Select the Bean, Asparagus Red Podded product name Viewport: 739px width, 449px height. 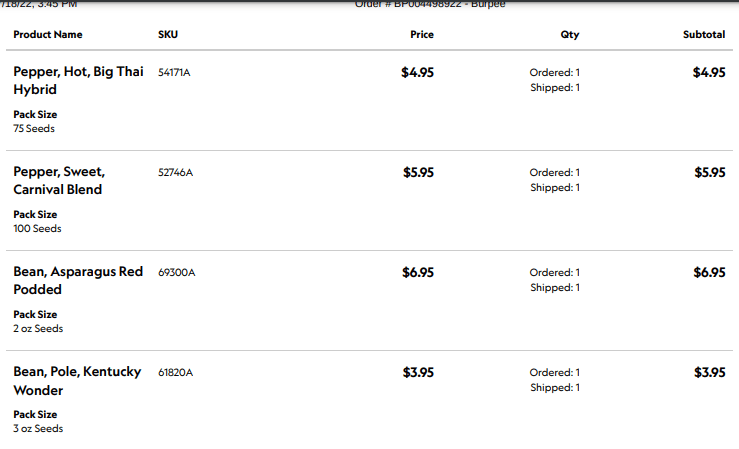[x=77, y=281]
